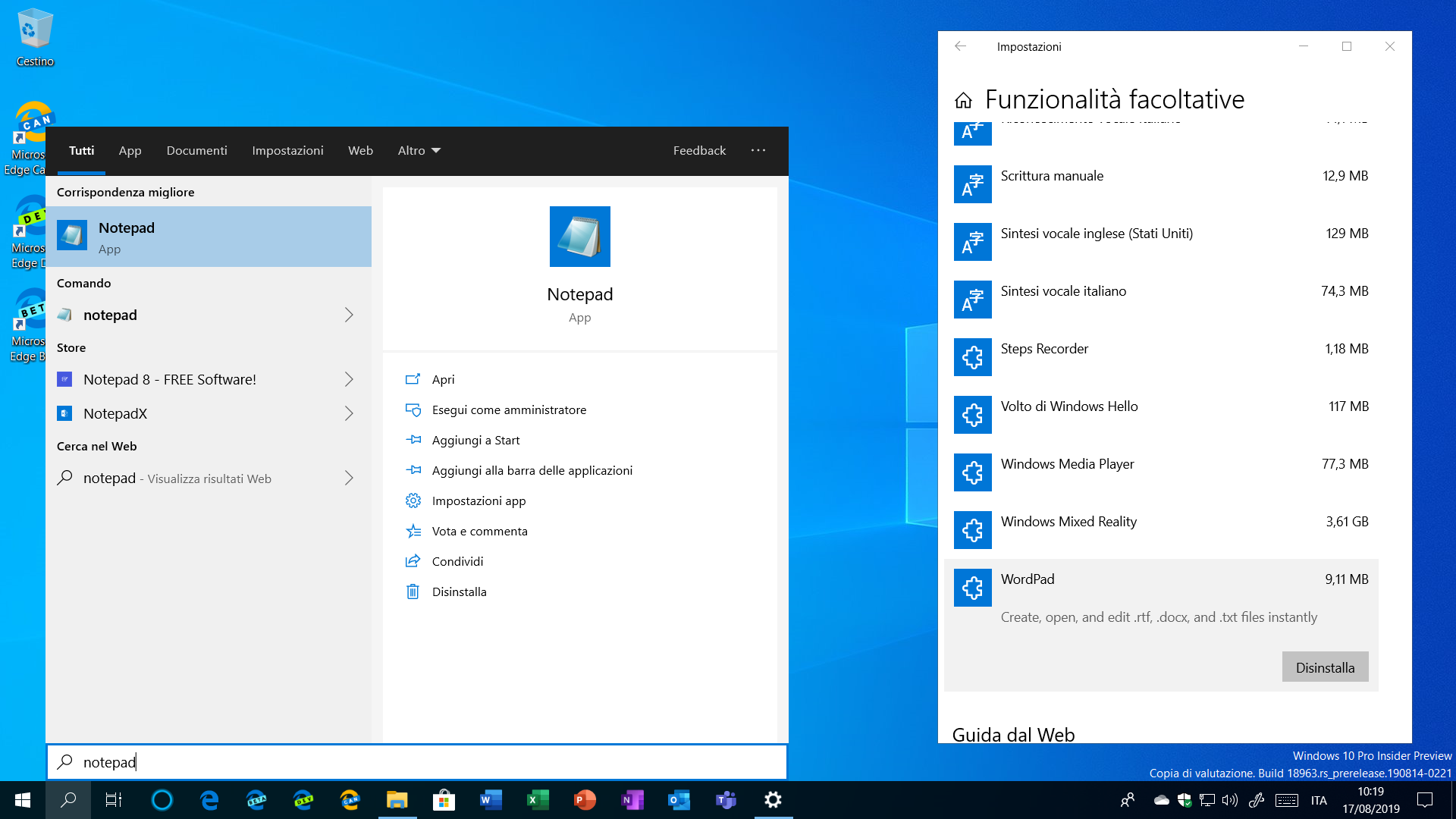Select Scrittura manuale feature

[x=1161, y=184]
